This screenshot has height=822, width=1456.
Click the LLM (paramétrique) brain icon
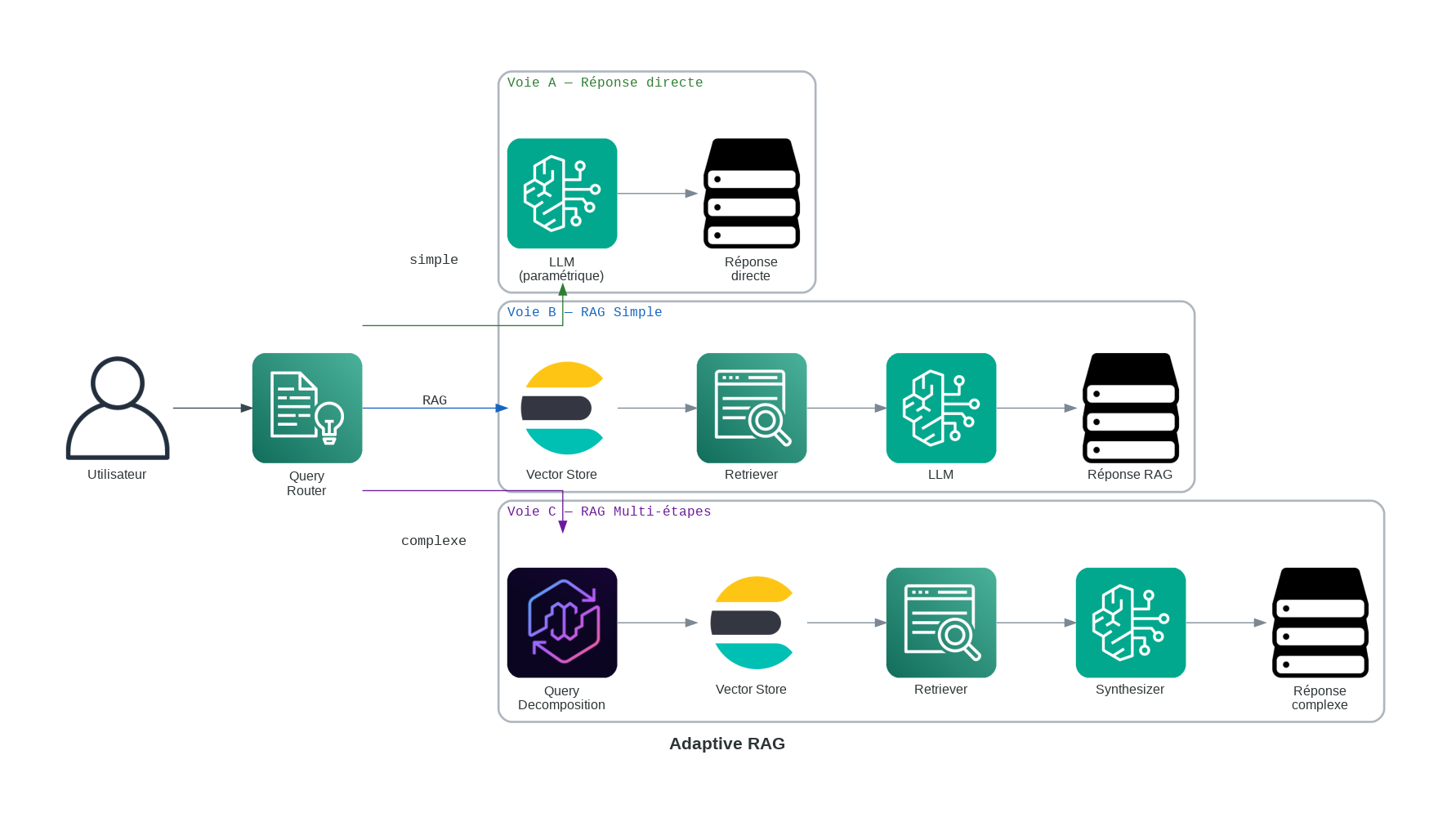click(x=562, y=194)
